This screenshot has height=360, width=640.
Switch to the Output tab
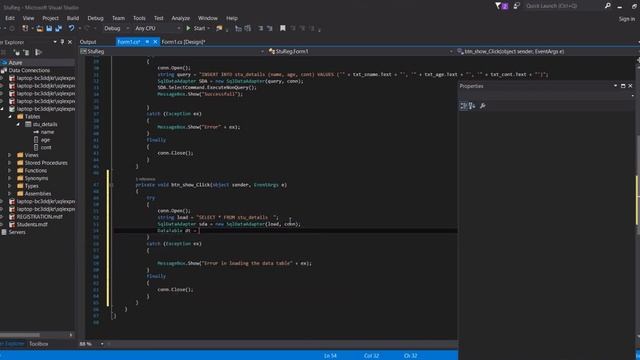[x=88, y=42]
